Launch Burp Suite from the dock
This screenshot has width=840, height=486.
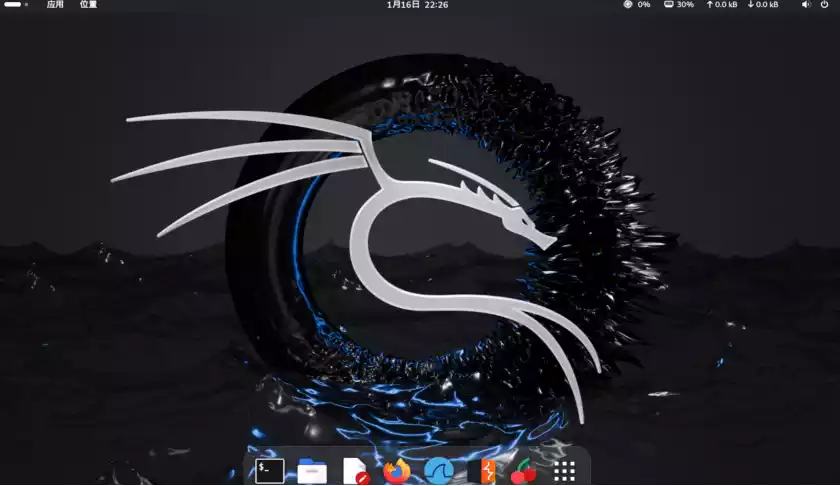click(x=482, y=471)
